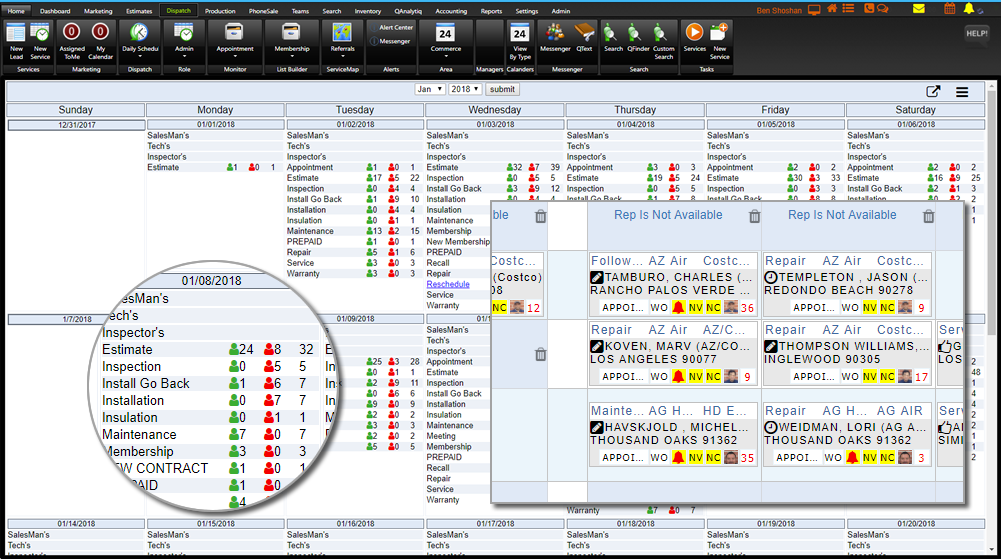Open the 2018 year dropdown
Screen dimensions: 1001x559
pyautogui.click(x=464, y=89)
